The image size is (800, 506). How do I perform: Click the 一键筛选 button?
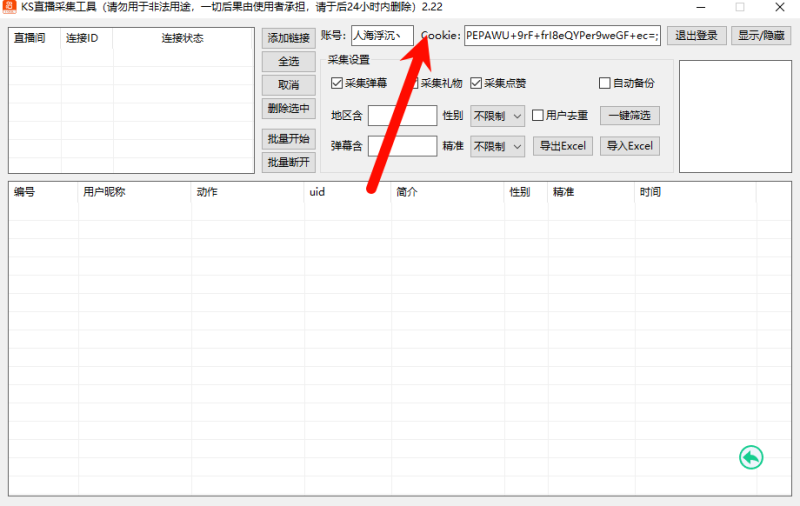(630, 115)
